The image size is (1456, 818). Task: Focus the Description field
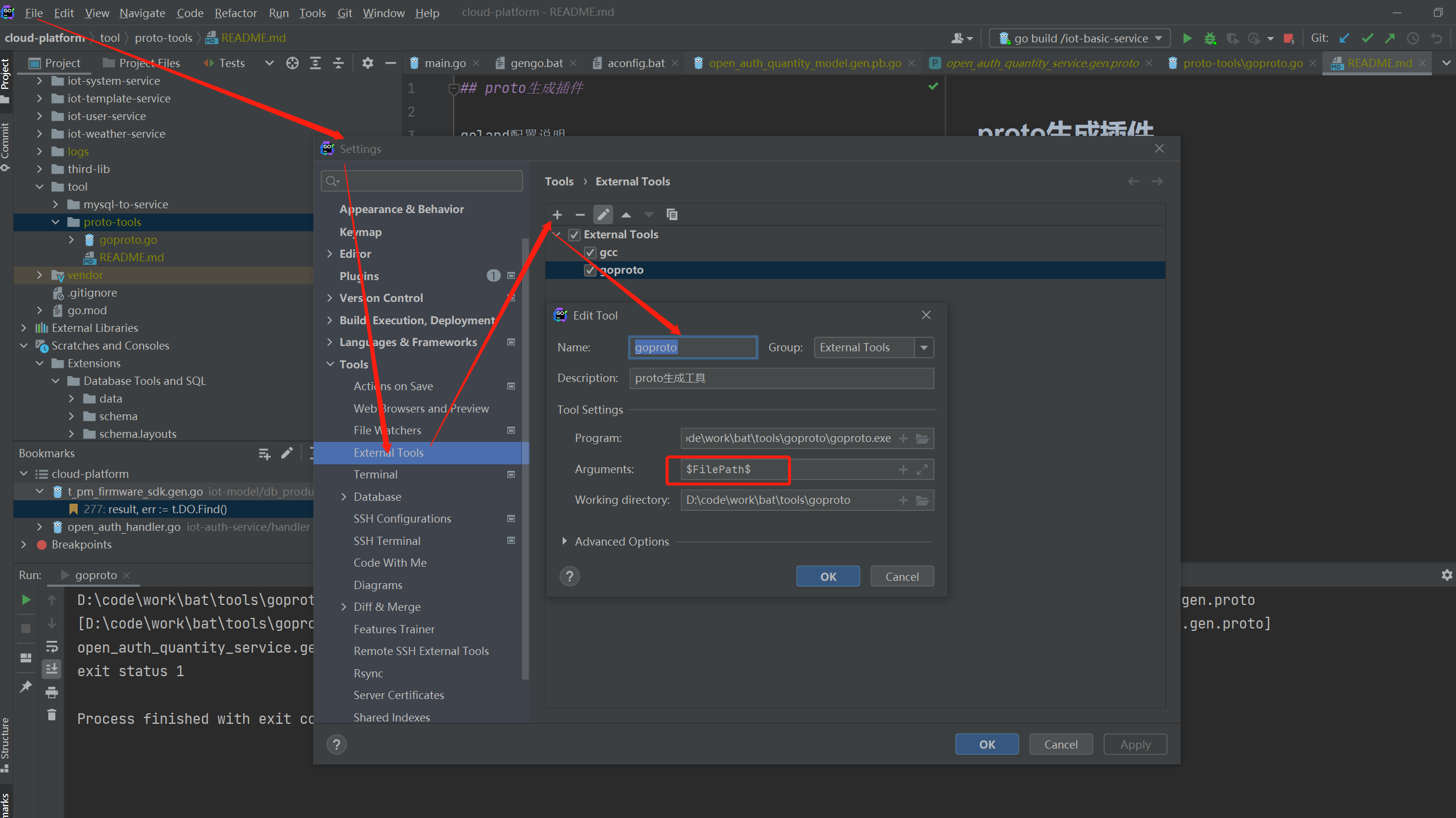pyautogui.click(x=782, y=378)
